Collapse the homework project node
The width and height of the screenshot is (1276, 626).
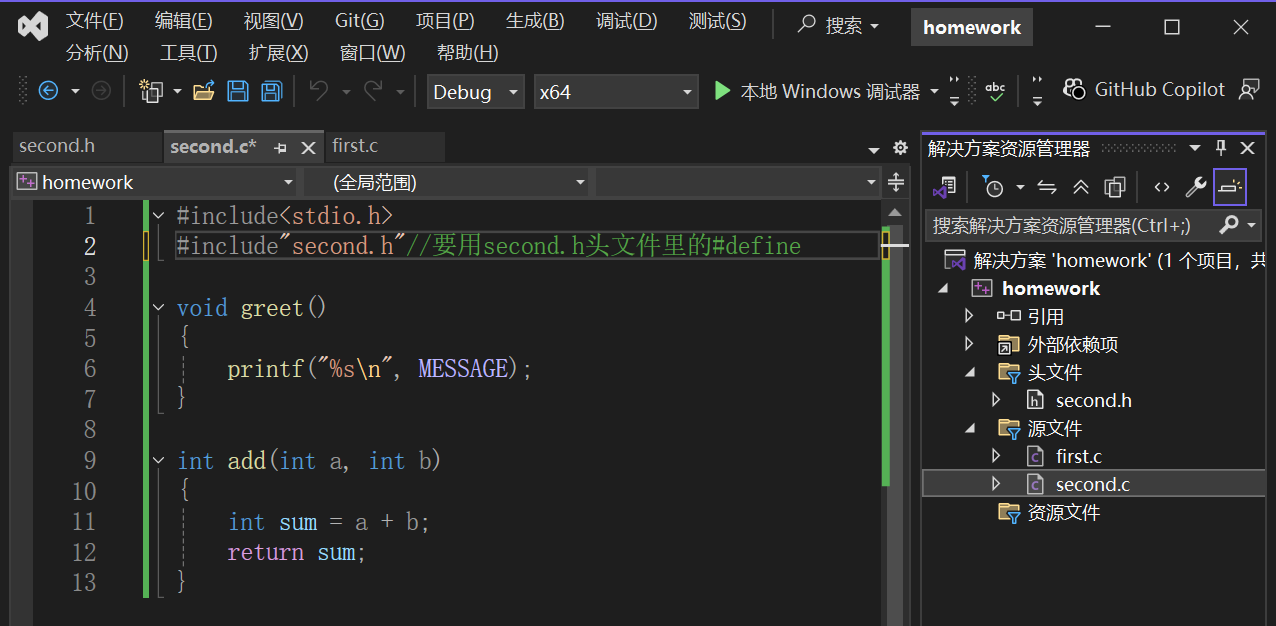(943, 289)
